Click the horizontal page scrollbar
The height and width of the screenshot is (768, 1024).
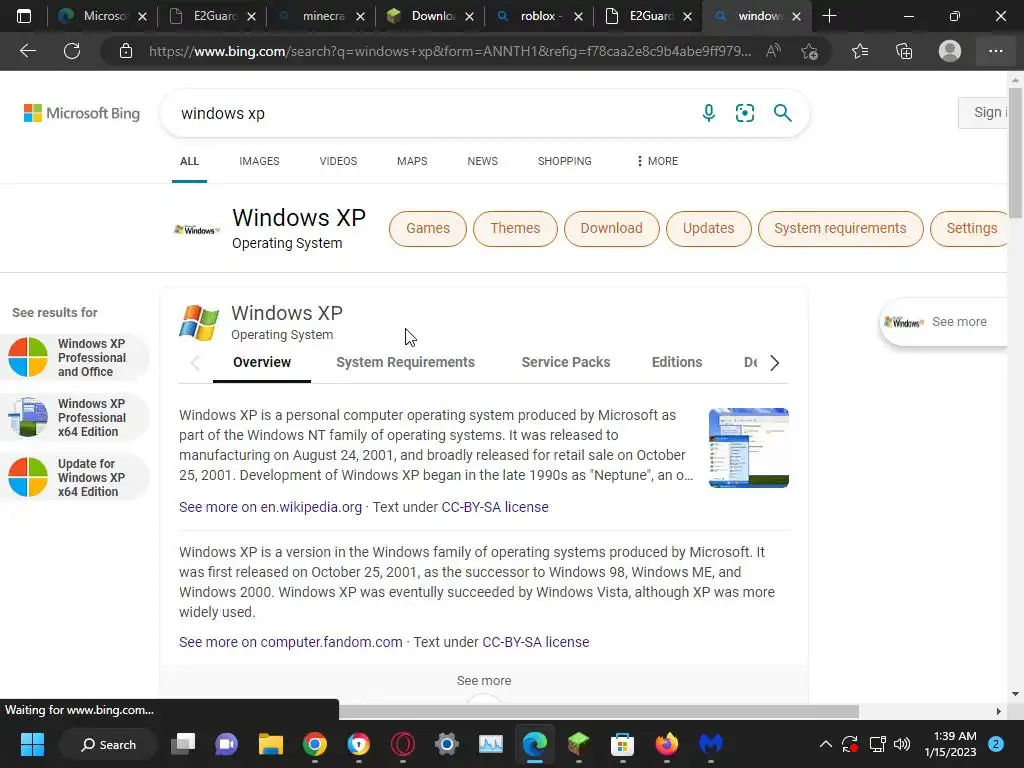click(x=599, y=711)
